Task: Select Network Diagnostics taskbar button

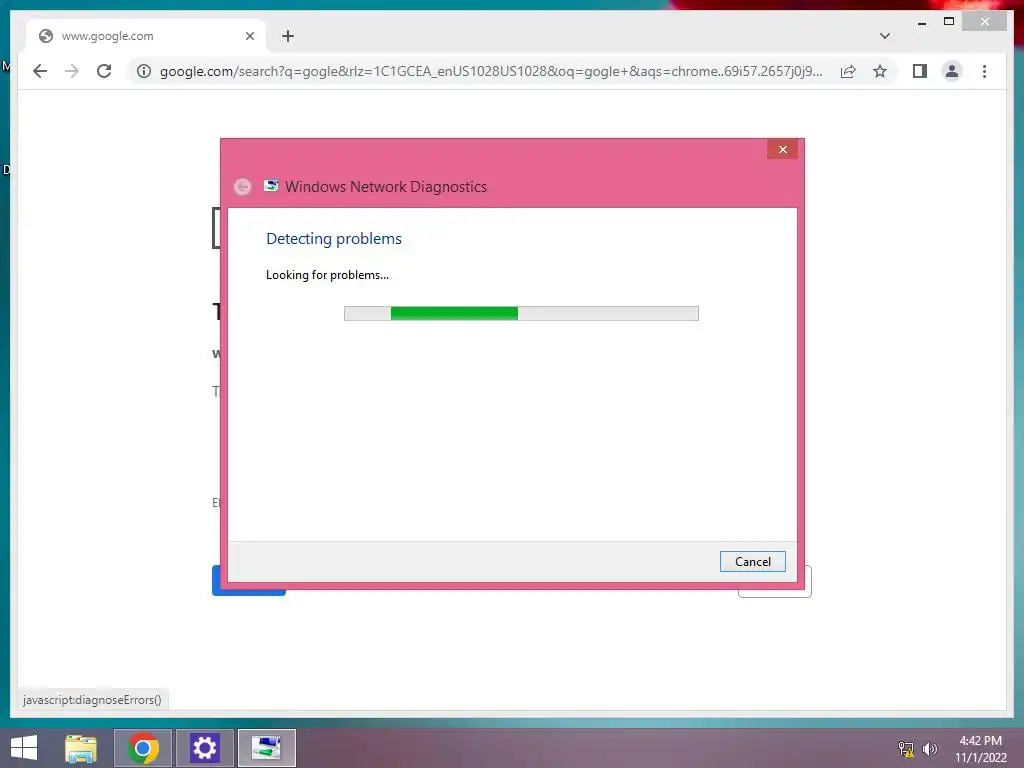Action: point(266,748)
